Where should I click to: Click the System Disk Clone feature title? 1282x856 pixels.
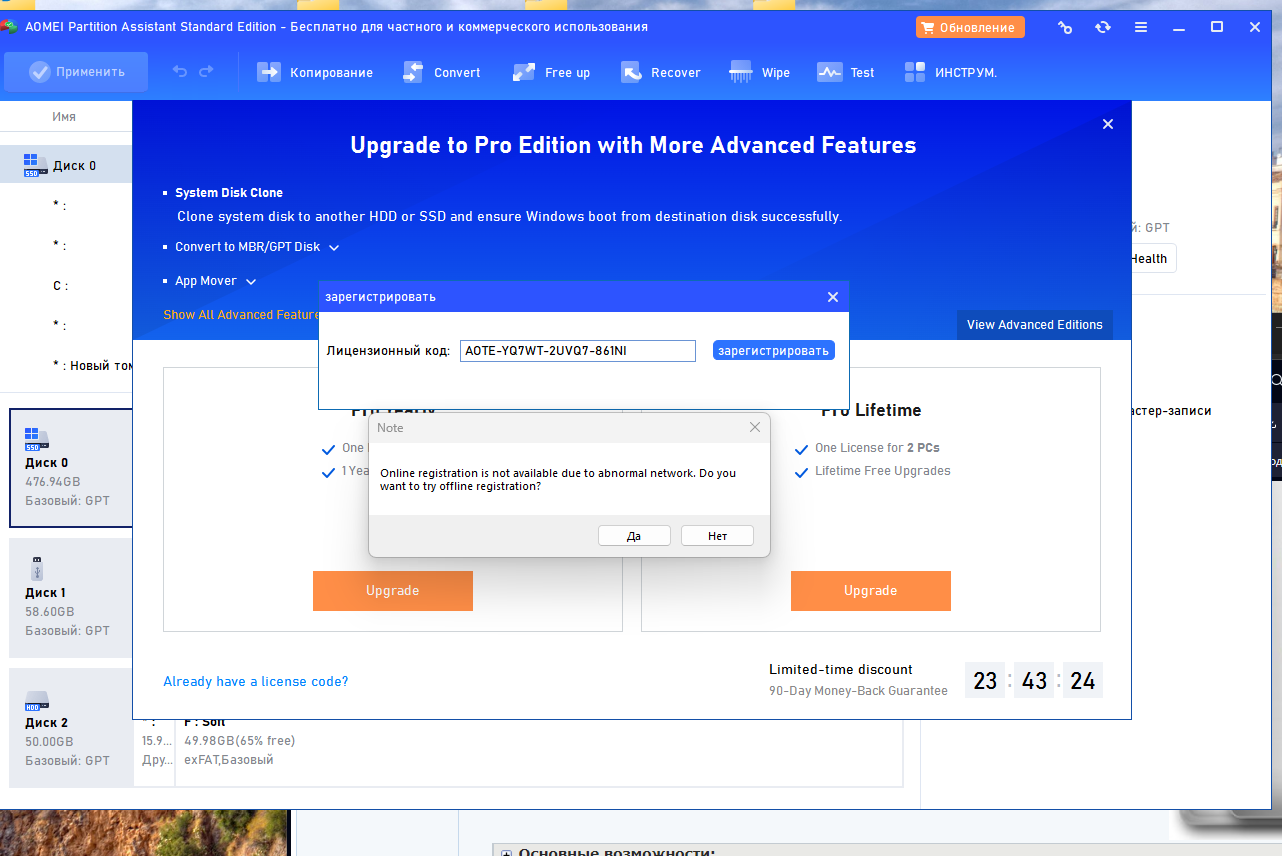[x=229, y=193]
